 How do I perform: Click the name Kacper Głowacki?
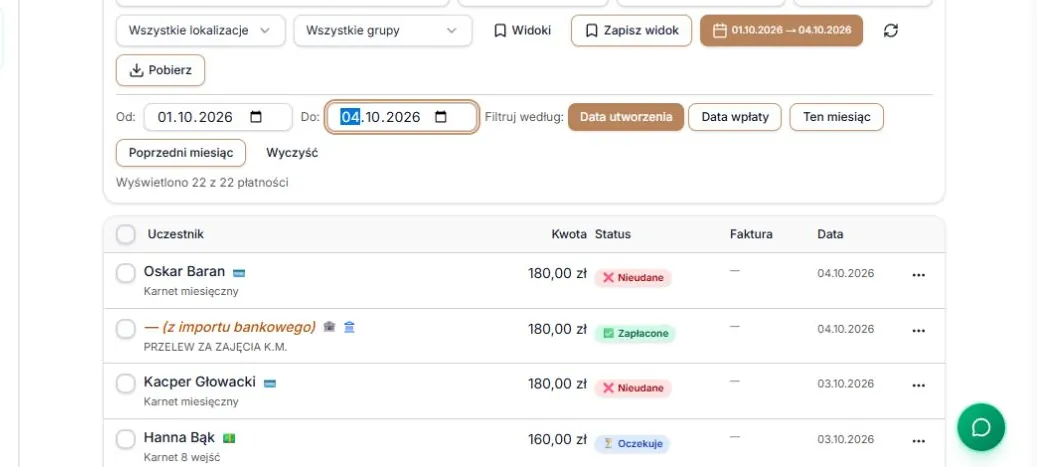[200, 382]
